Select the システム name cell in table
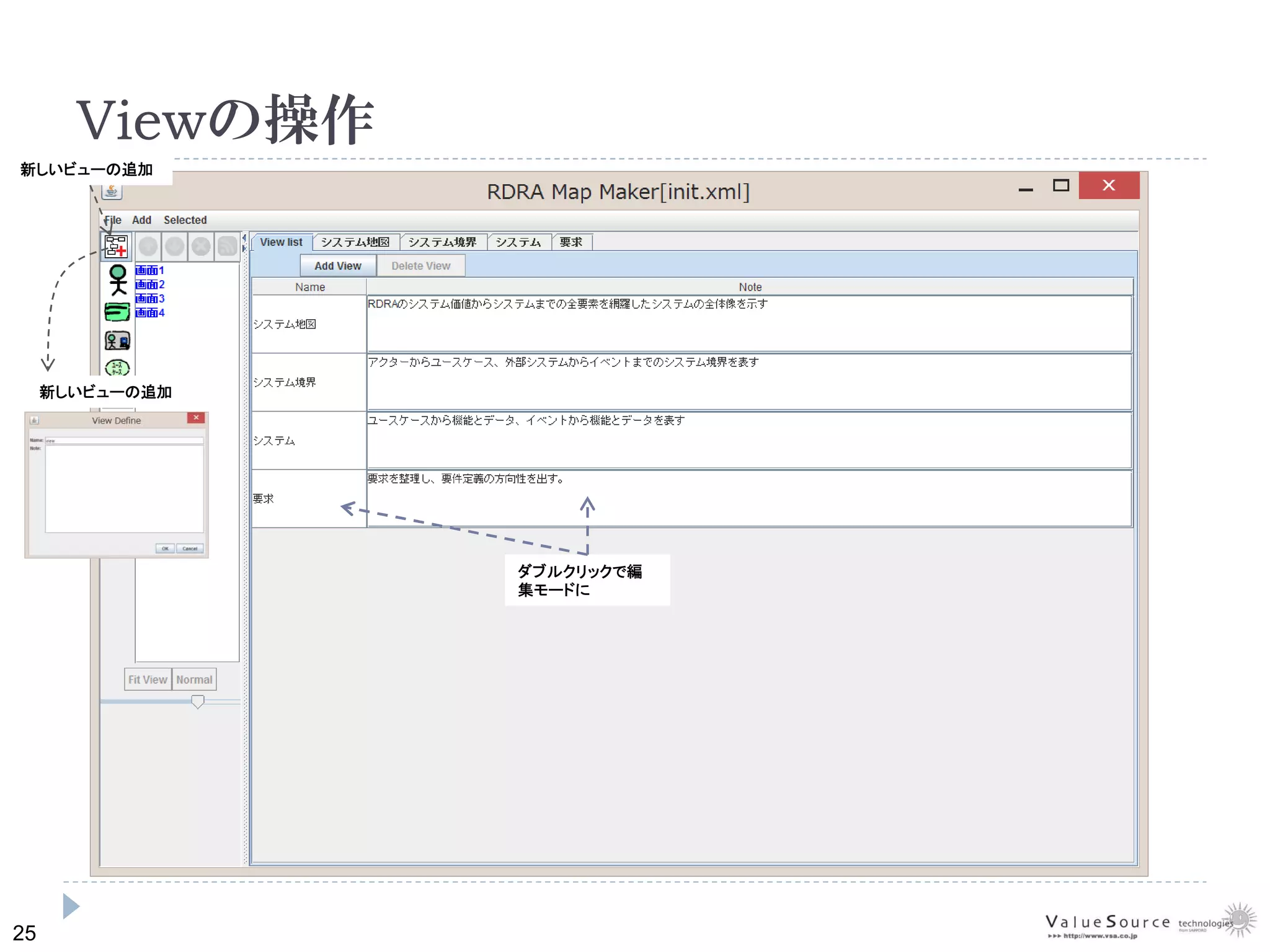This screenshot has height=952, width=1270. tap(309, 441)
